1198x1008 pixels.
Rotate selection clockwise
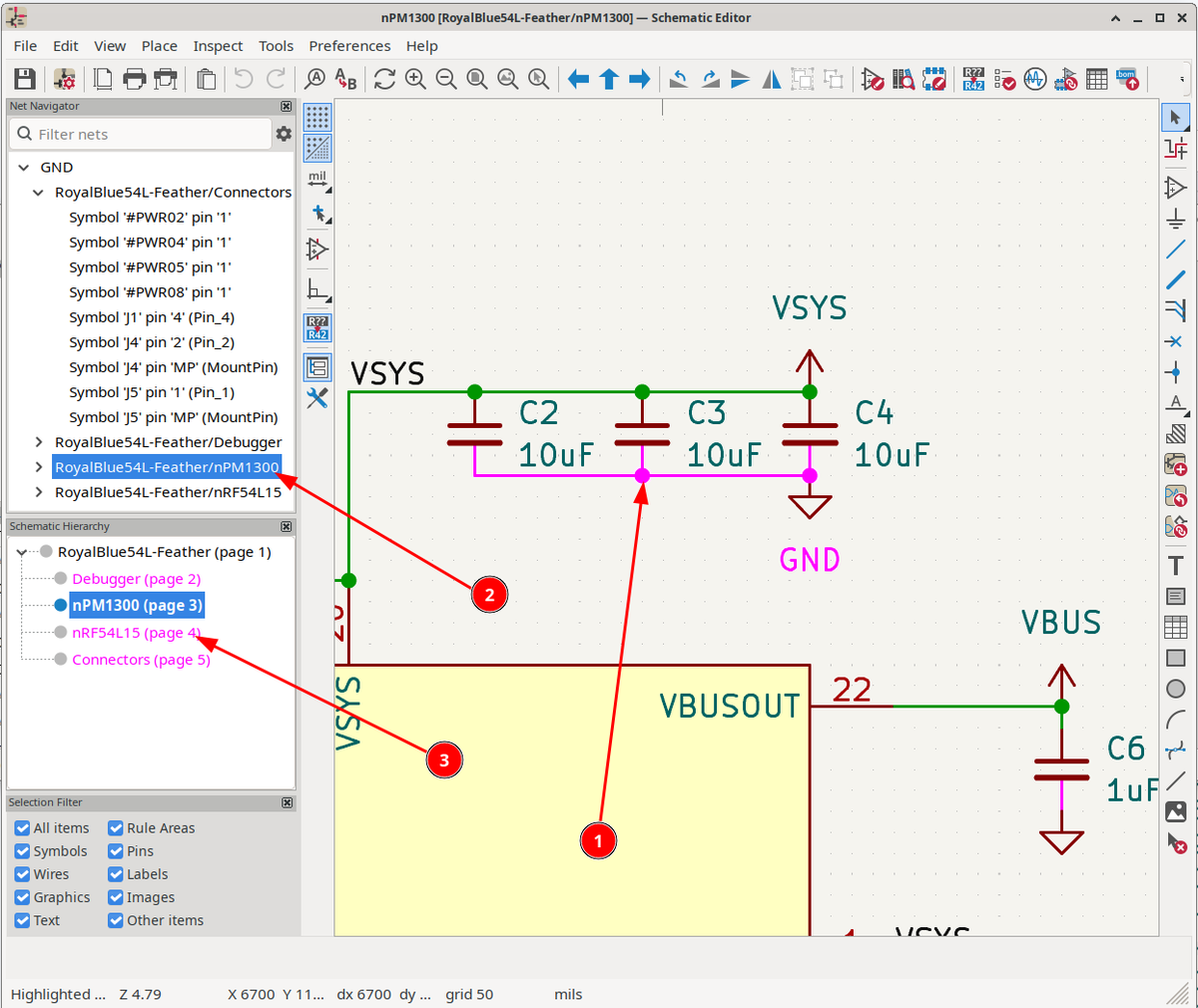tap(710, 79)
